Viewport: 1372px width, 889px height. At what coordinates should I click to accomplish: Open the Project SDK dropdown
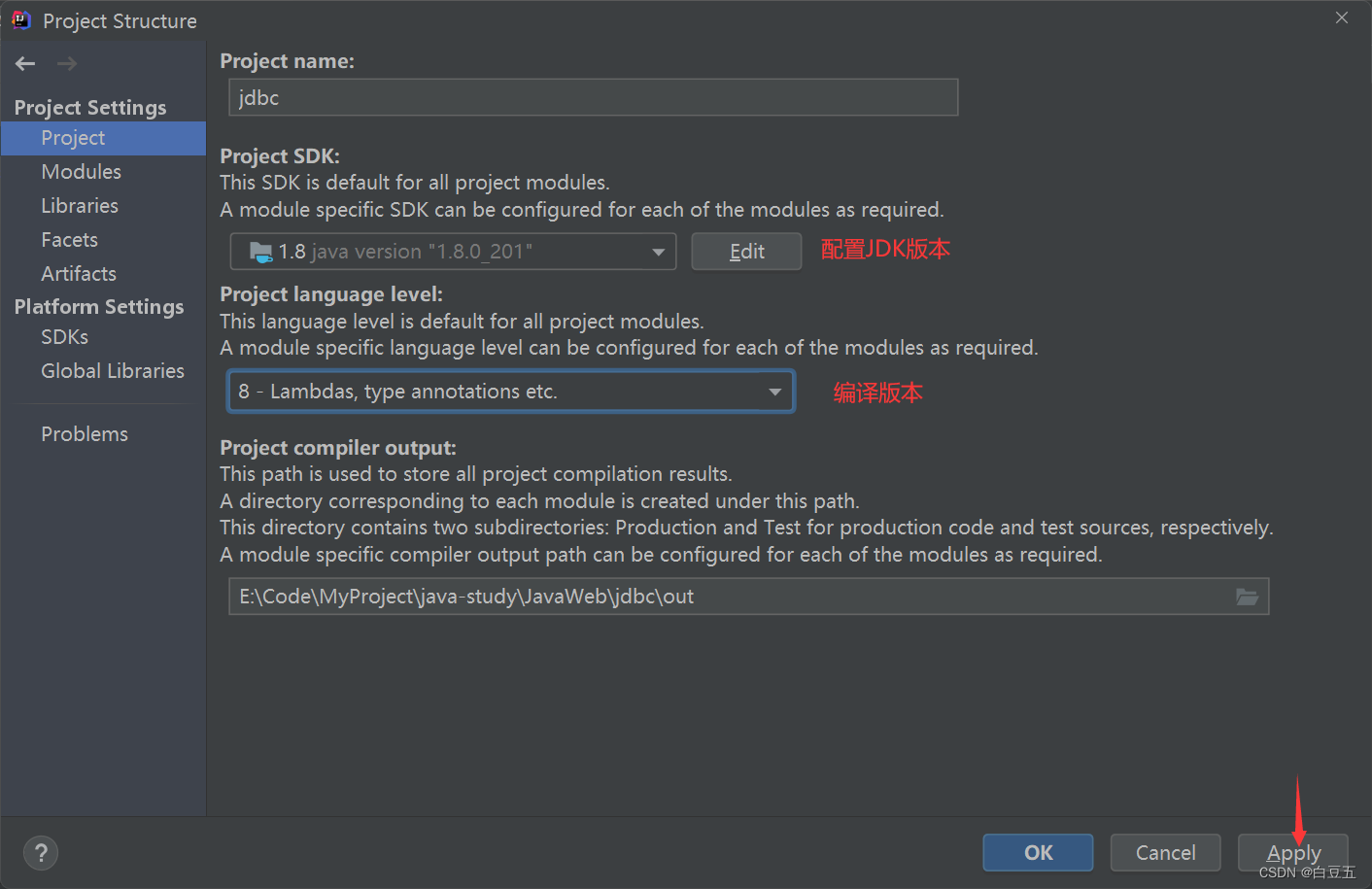point(453,252)
